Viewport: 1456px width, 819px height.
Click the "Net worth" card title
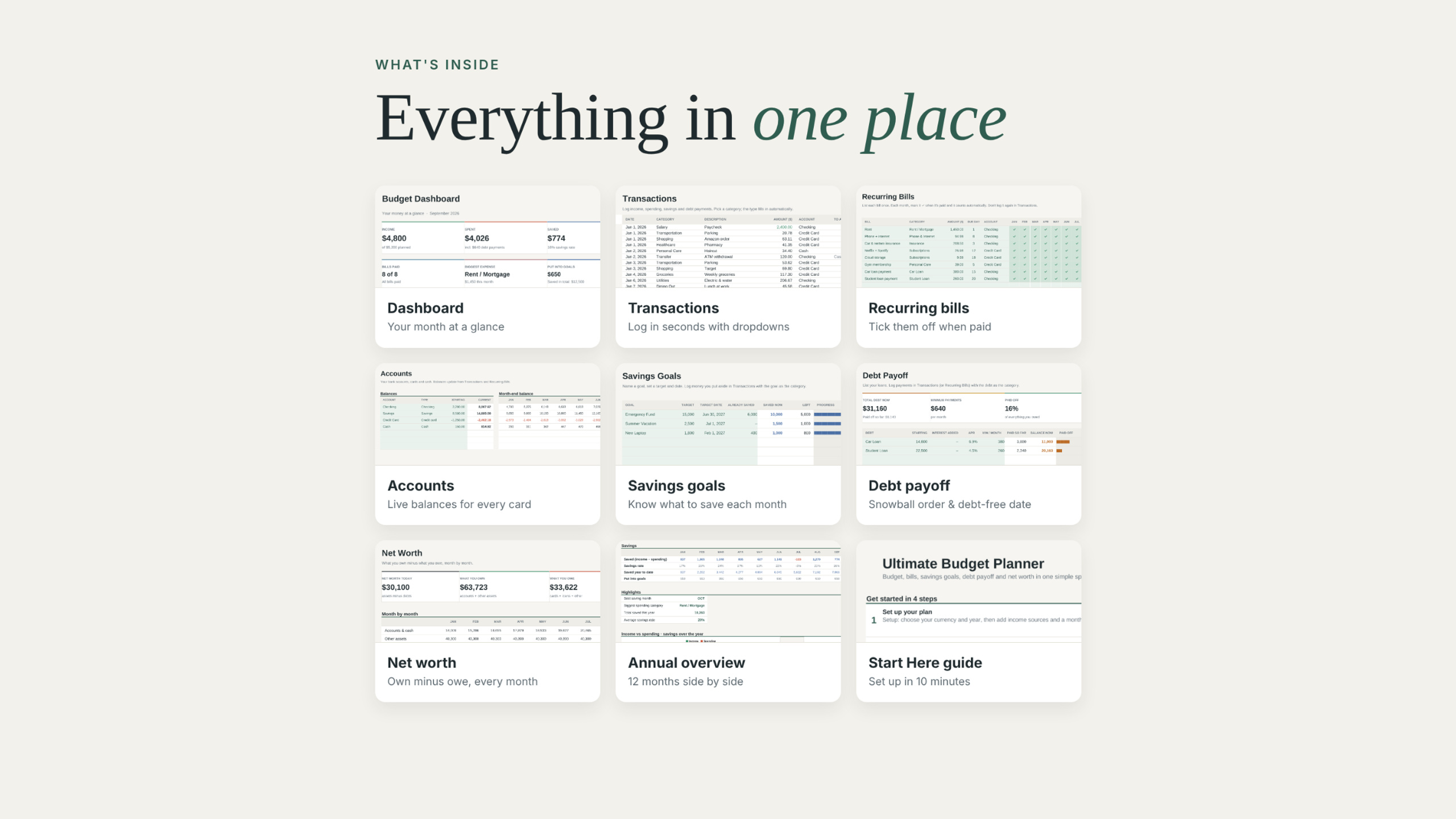pos(421,663)
